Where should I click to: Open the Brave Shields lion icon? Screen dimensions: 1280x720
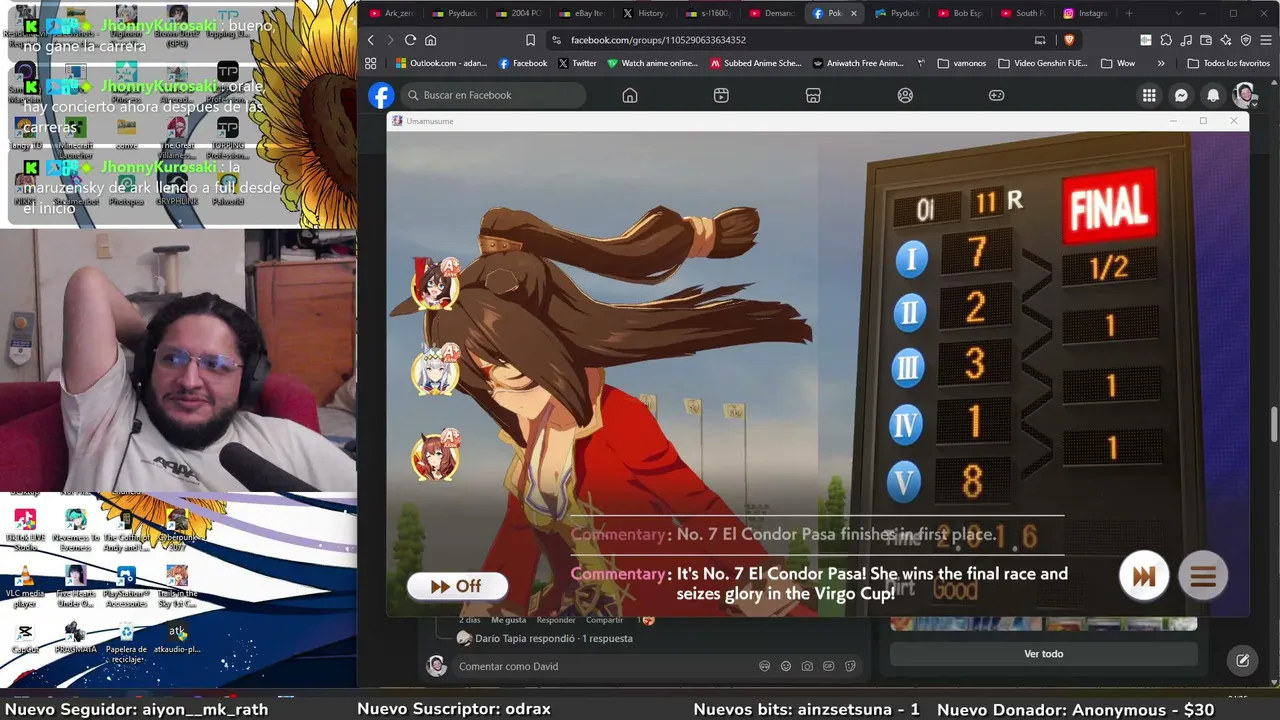click(x=1068, y=40)
